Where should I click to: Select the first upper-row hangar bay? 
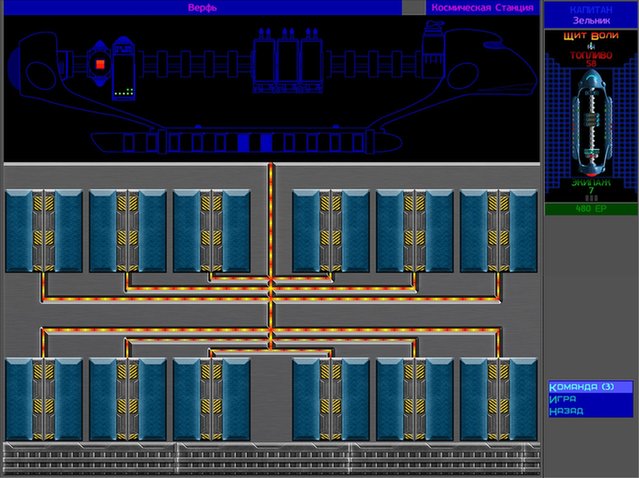[44, 231]
